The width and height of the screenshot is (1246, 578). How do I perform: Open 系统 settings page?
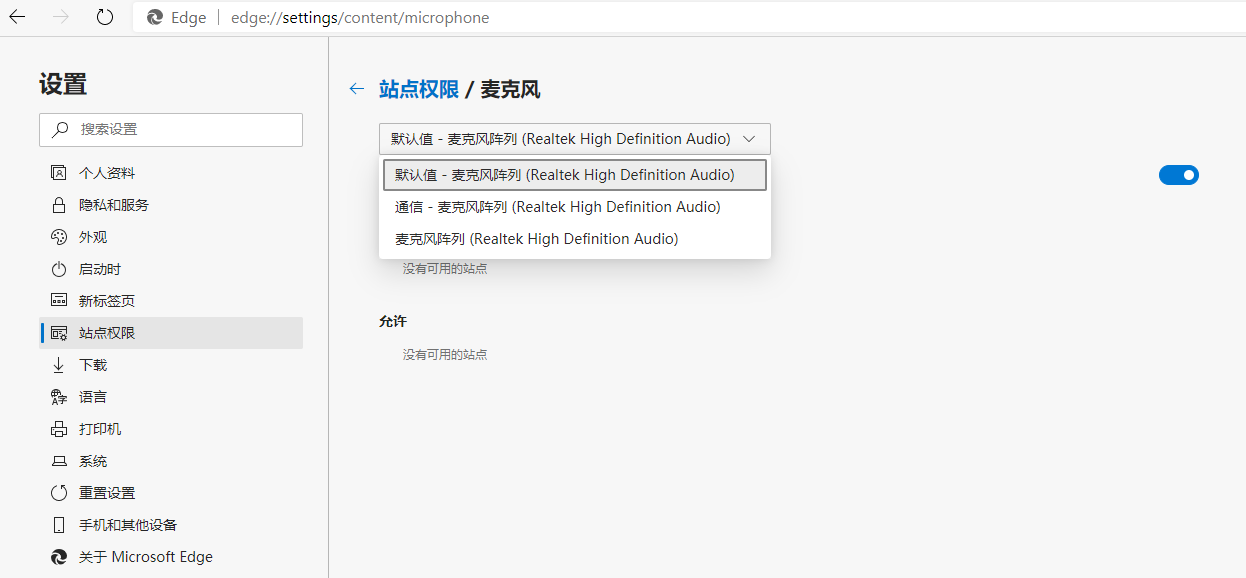171,461
